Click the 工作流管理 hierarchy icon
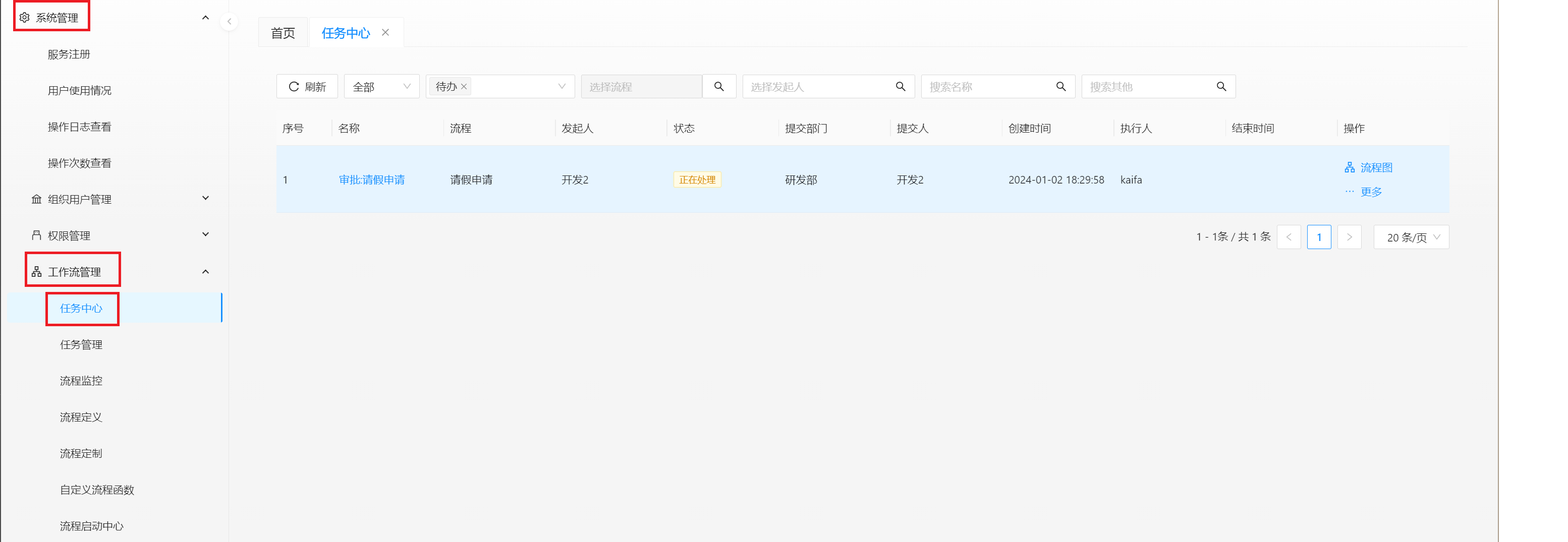The width and height of the screenshot is (1568, 542). pos(36,272)
